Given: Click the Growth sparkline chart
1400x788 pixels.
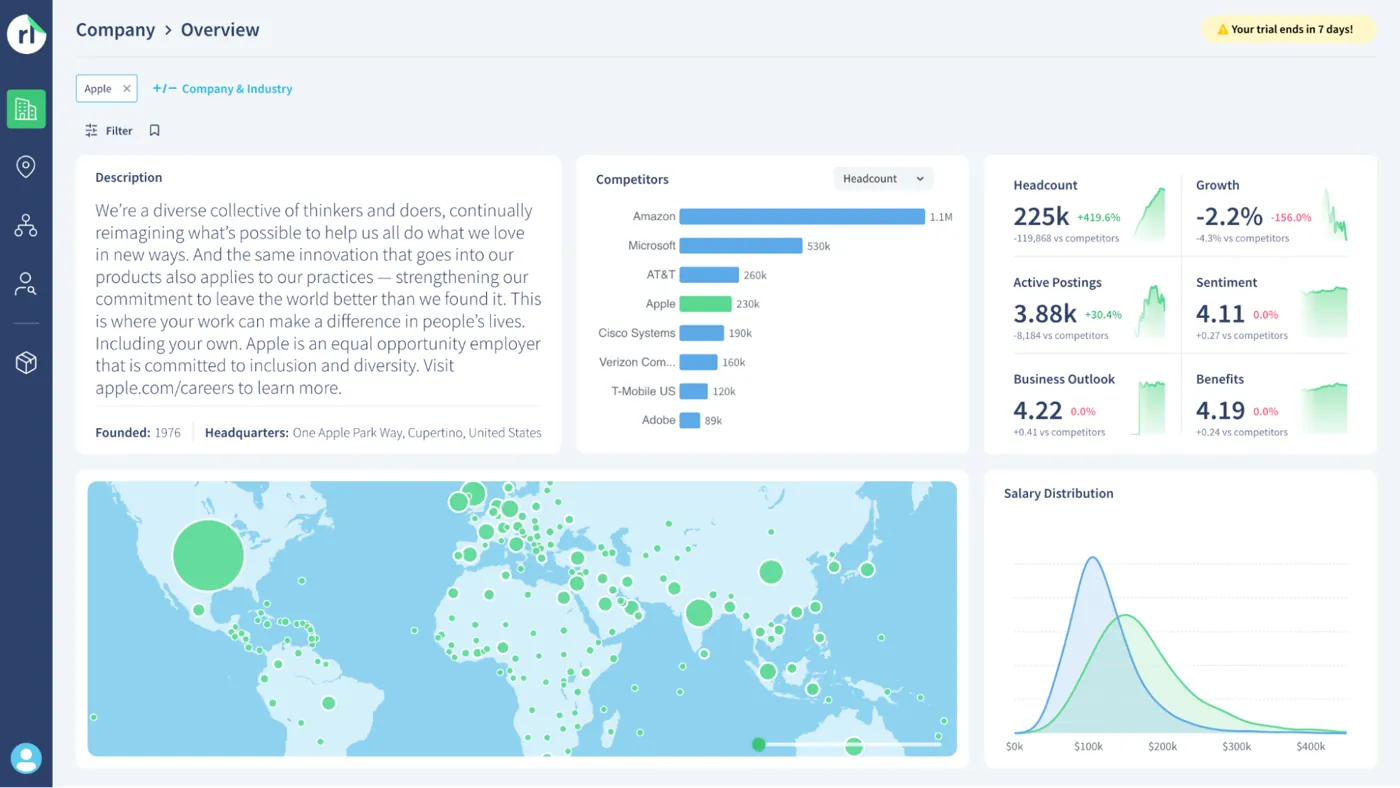Looking at the screenshot, I should coord(1336,214).
